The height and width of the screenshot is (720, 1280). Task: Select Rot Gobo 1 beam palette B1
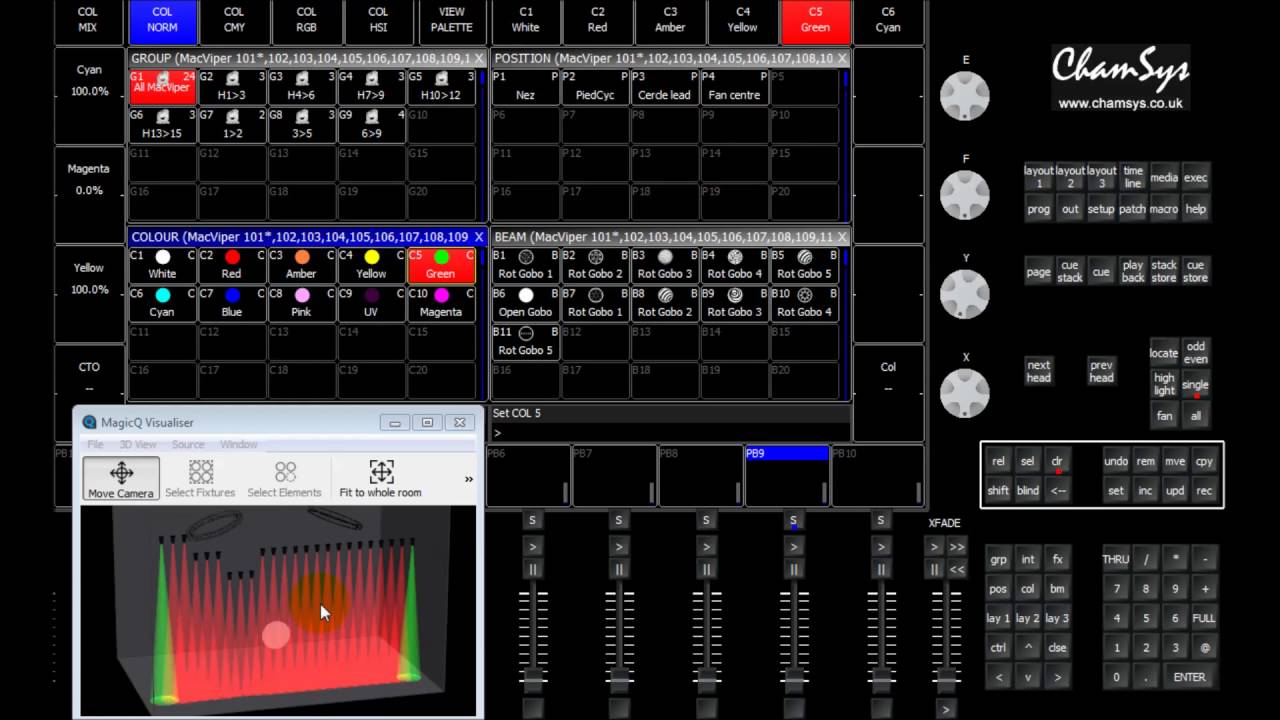point(525,265)
